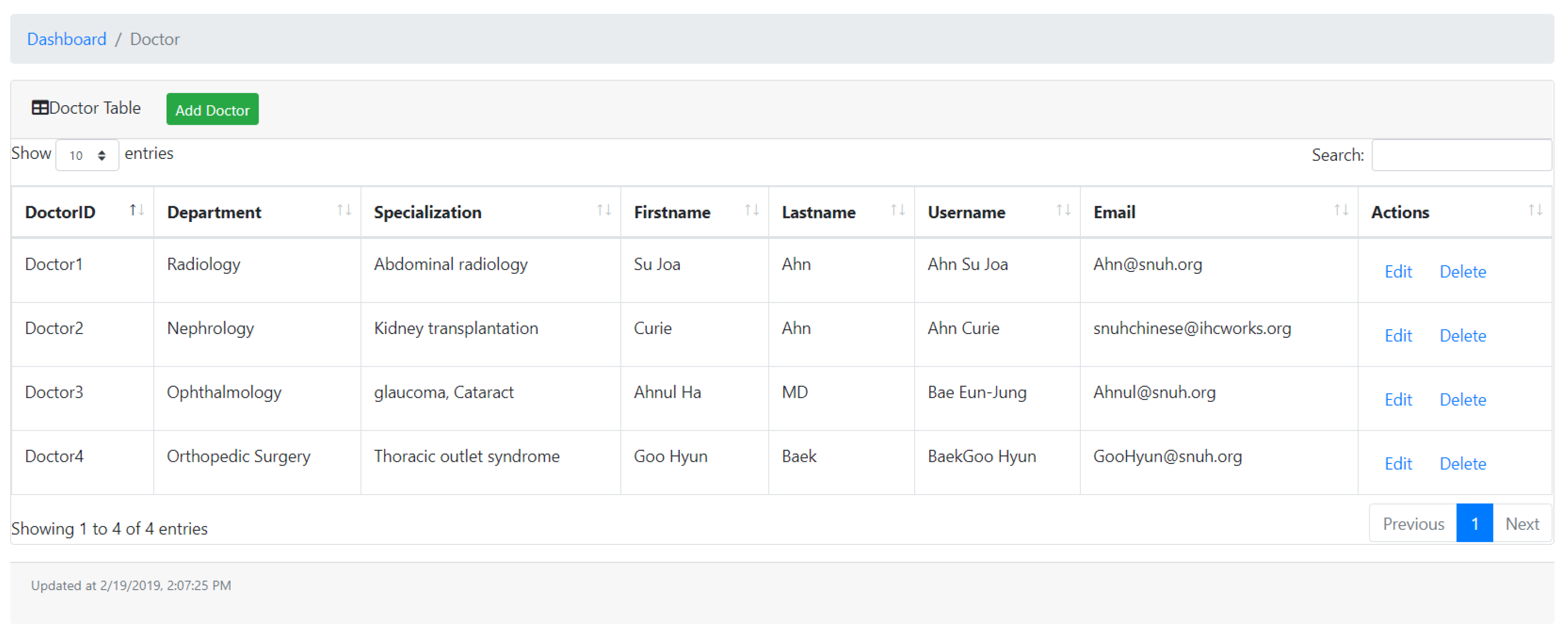The width and height of the screenshot is (1568, 639).
Task: Click the Doctor breadcrumb text
Action: coord(155,39)
